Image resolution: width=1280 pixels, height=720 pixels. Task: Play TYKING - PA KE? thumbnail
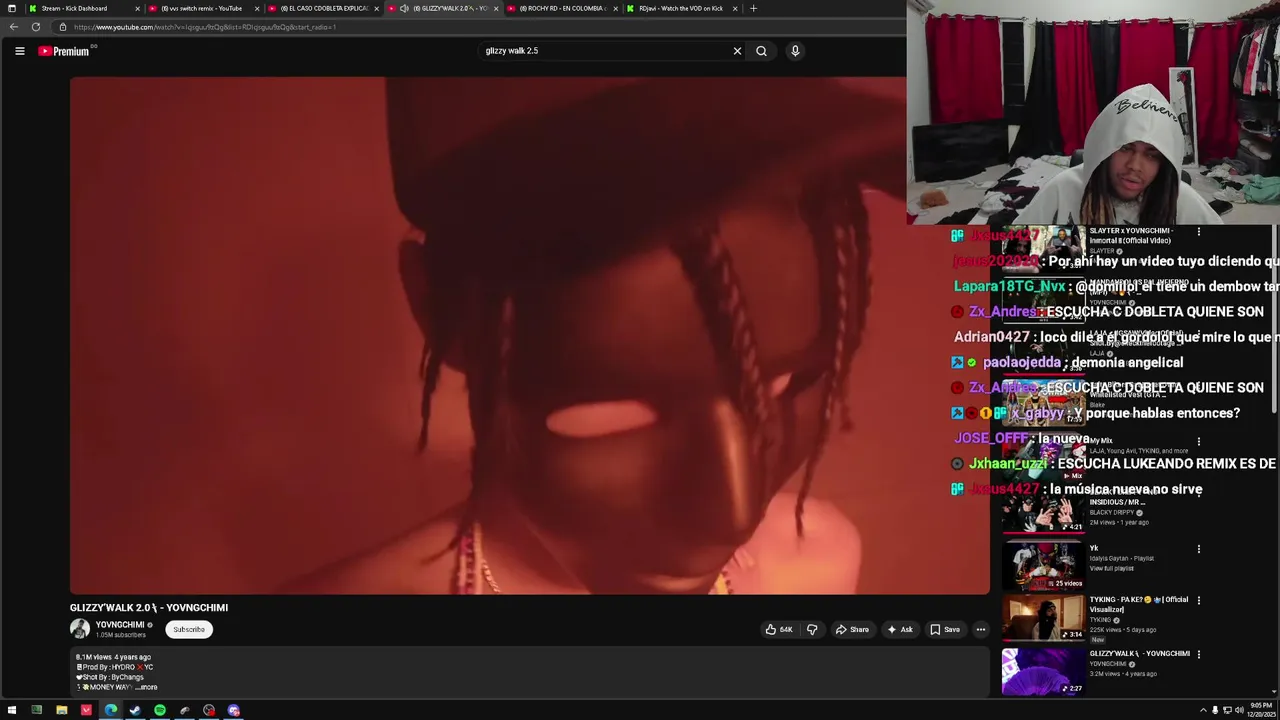point(1043,618)
